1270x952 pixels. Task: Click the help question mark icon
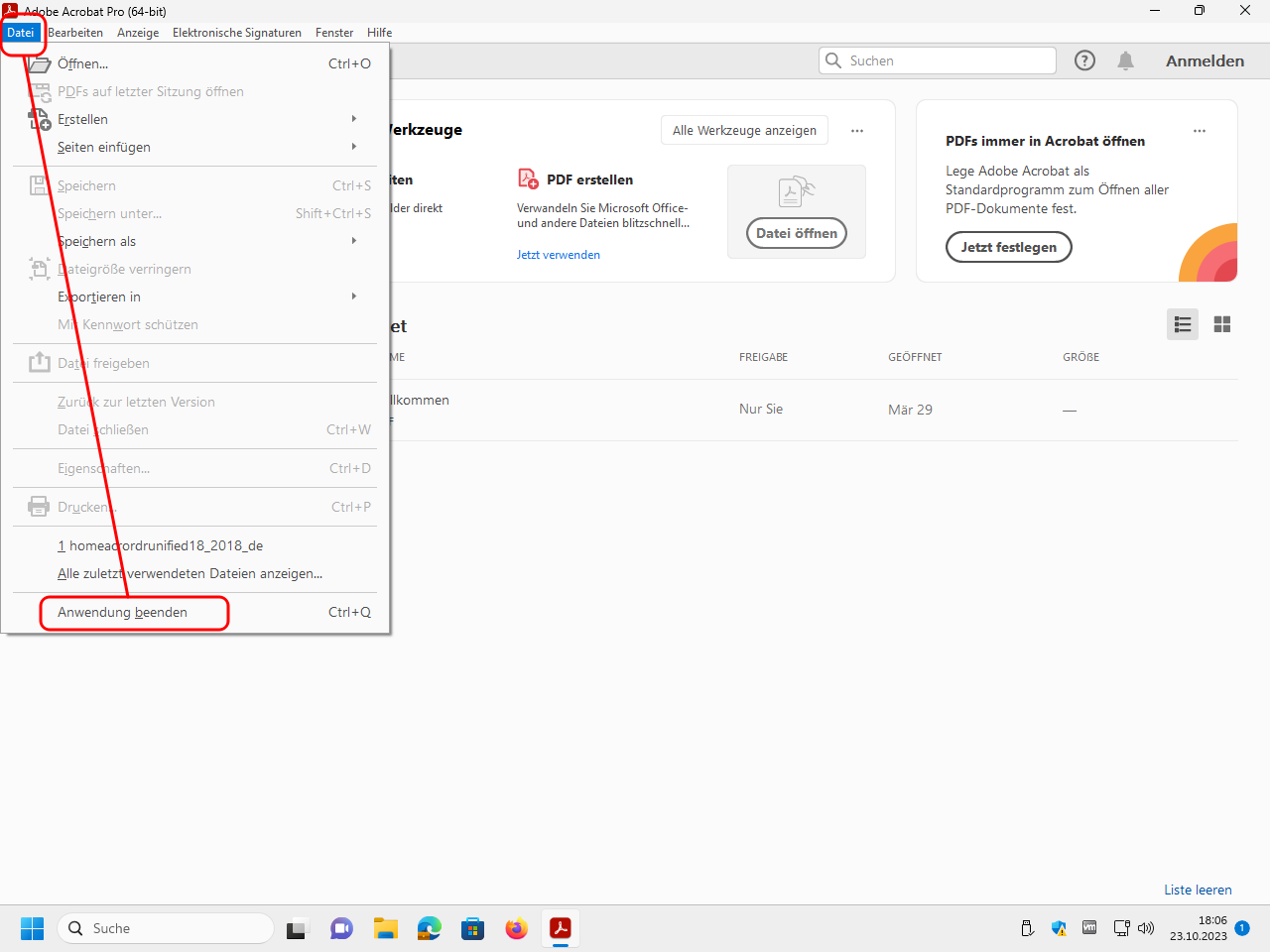click(x=1084, y=60)
